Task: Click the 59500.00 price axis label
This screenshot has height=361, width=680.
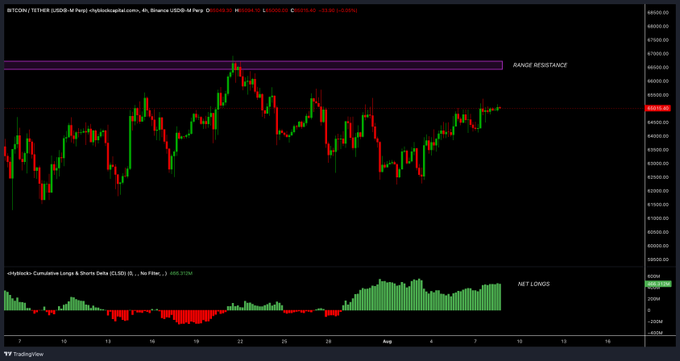Action: pos(657,259)
